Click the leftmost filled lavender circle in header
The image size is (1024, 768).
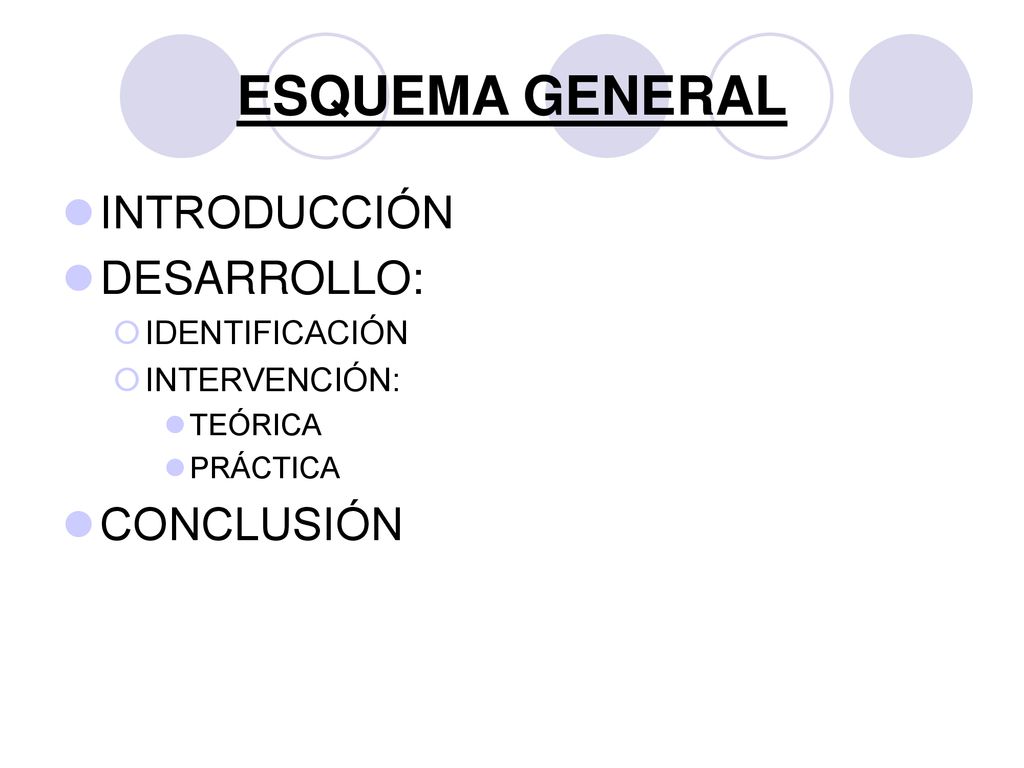[182, 96]
